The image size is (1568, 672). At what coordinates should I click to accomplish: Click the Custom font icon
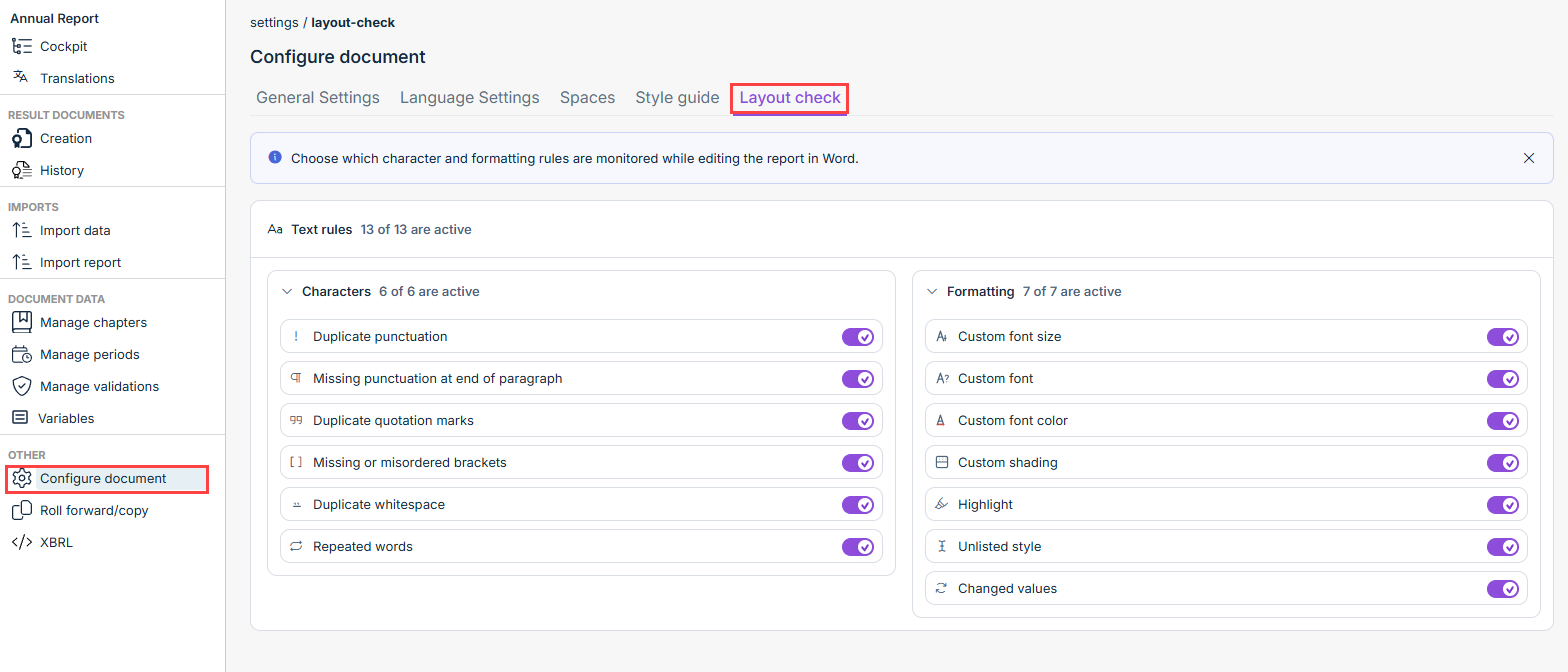click(x=941, y=378)
